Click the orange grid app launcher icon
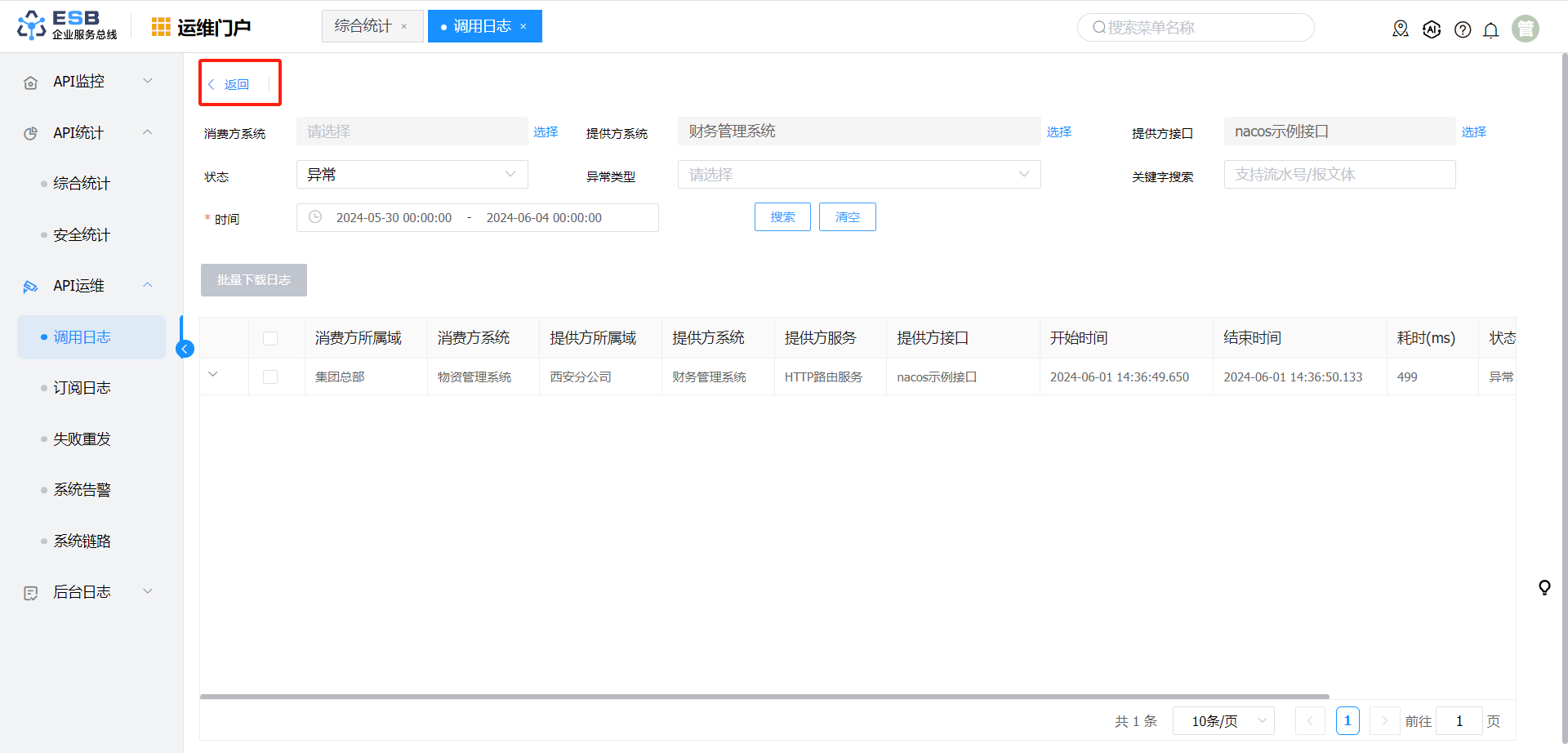 tap(161, 27)
